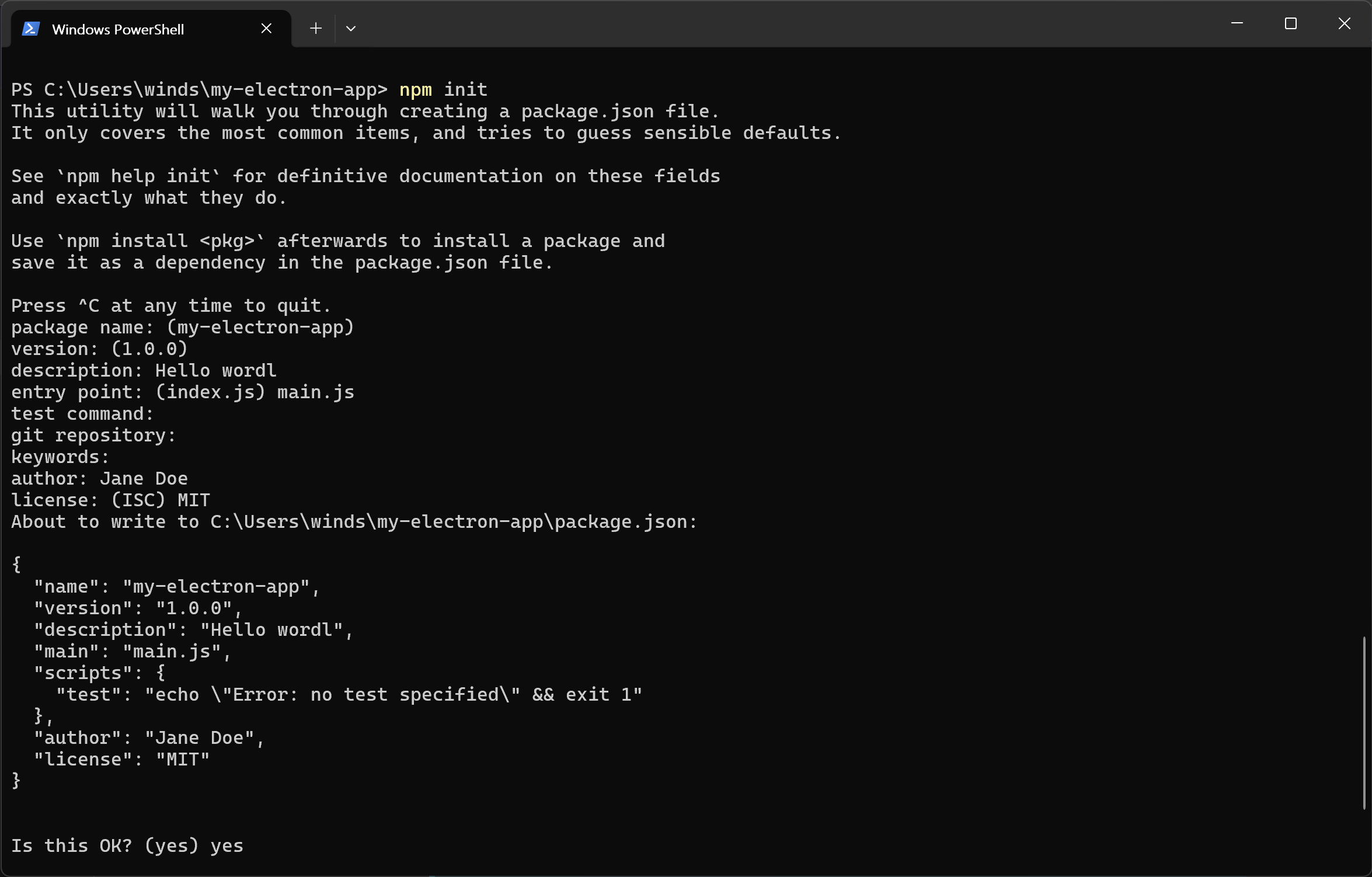Expand the new tab profile dropdown chevron

pos(350,28)
